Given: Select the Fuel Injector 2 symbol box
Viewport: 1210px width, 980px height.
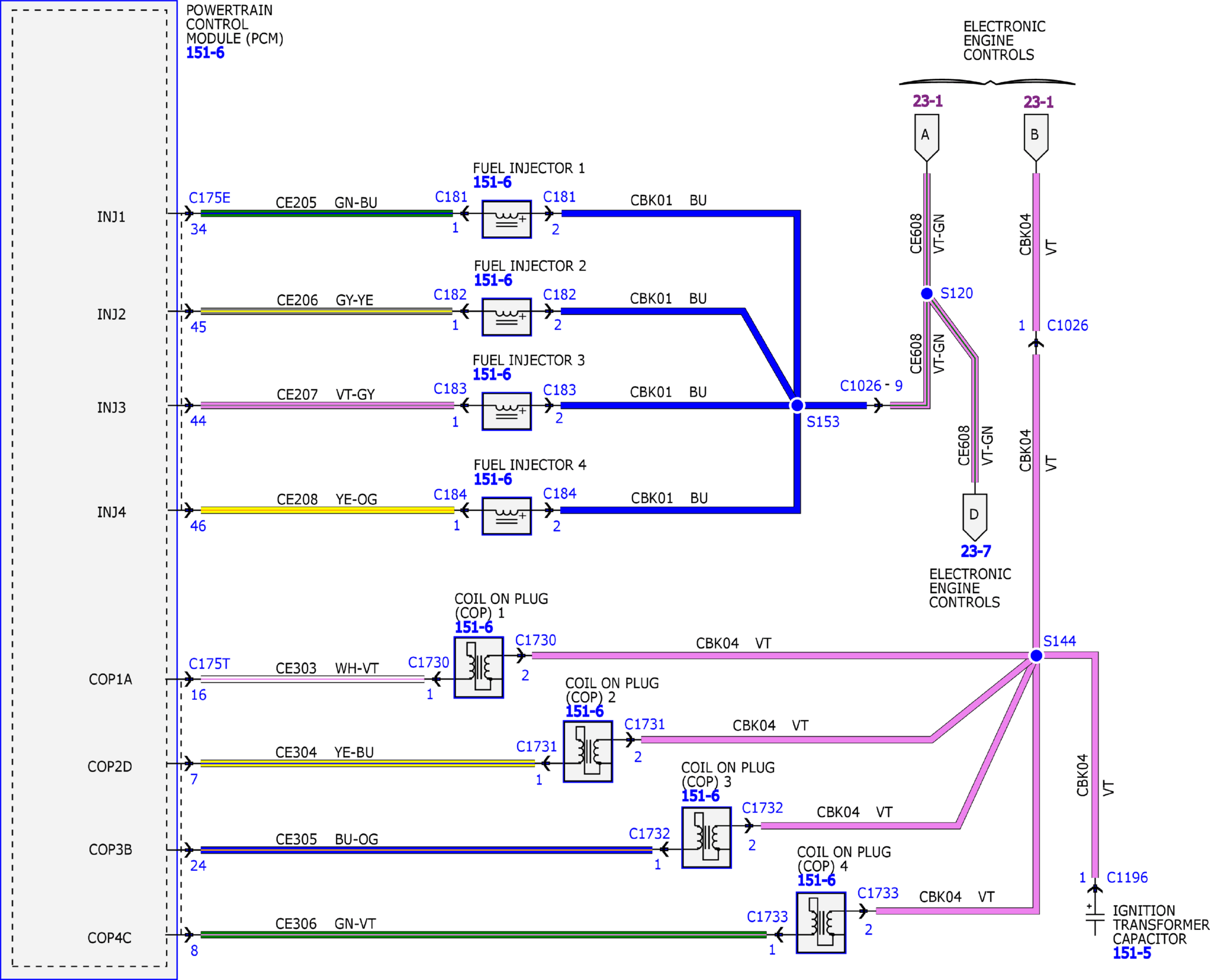Looking at the screenshot, I should tap(506, 316).
